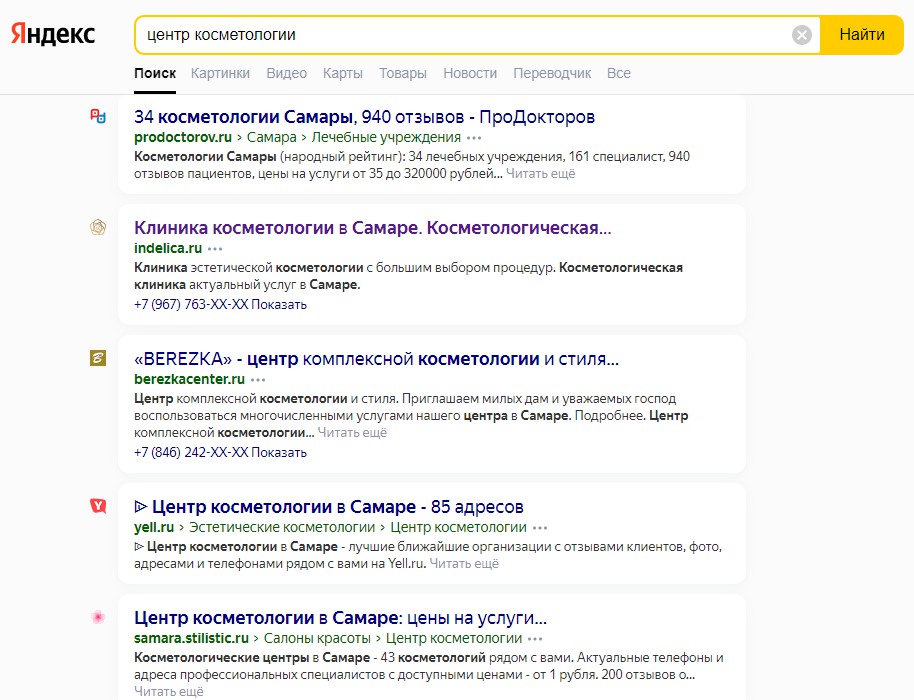Click the snippet text 'Косметологии Самары (народный рейтинг)'
914x700 pixels.
pyautogui.click(x=269, y=157)
